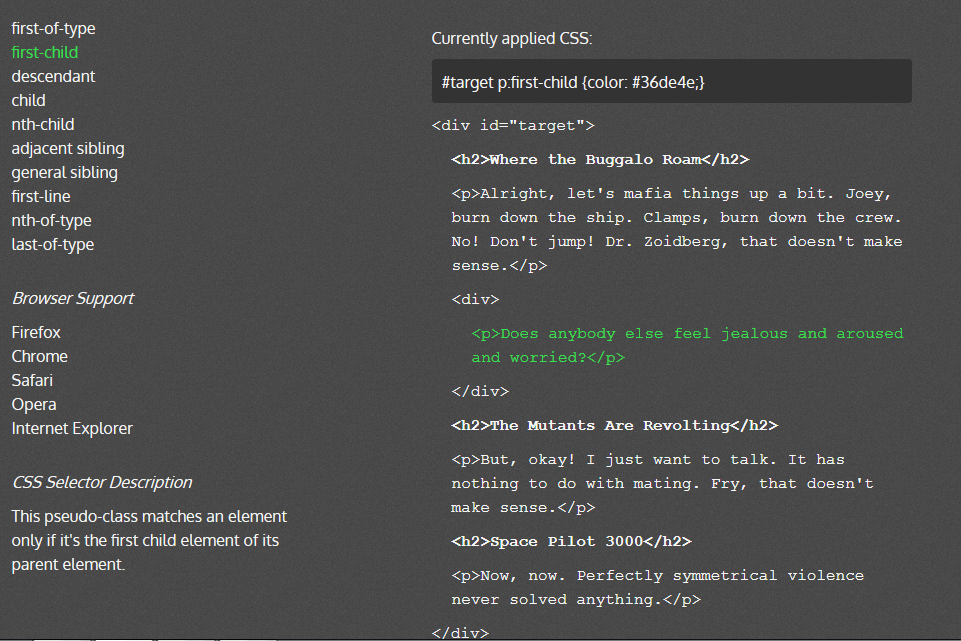The height and width of the screenshot is (641, 961).
Task: Click the "Space Pilot 3000" h2 line
Action: point(571,542)
